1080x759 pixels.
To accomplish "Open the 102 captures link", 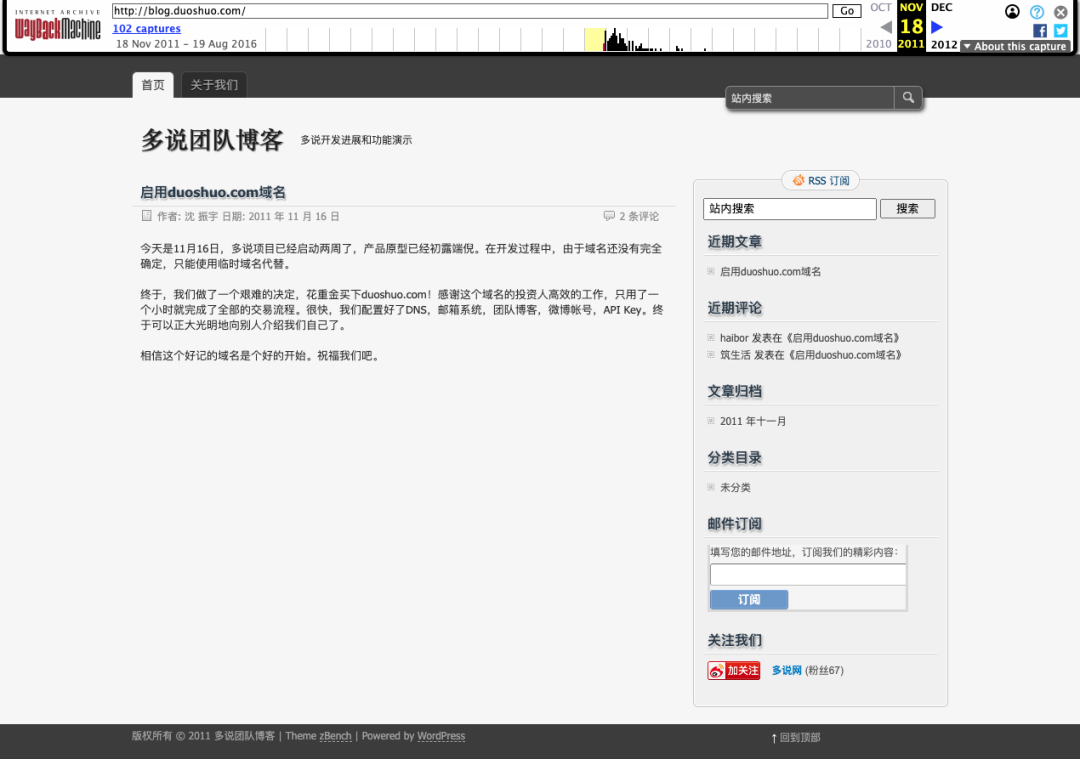I will [x=146, y=29].
